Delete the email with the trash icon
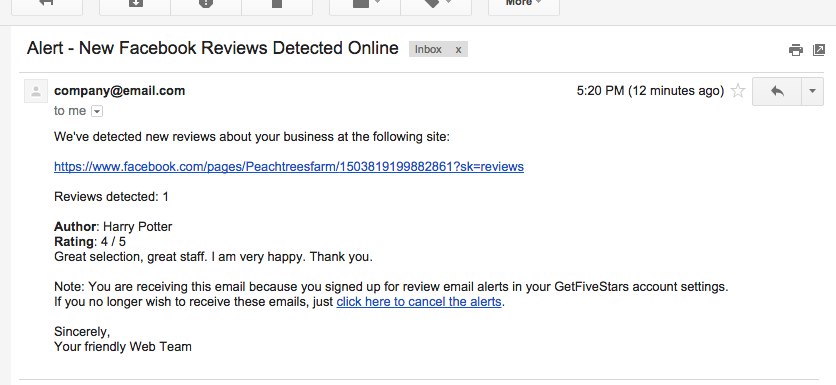Screen dimensions: 836x385 pyautogui.click(x=277, y=5)
